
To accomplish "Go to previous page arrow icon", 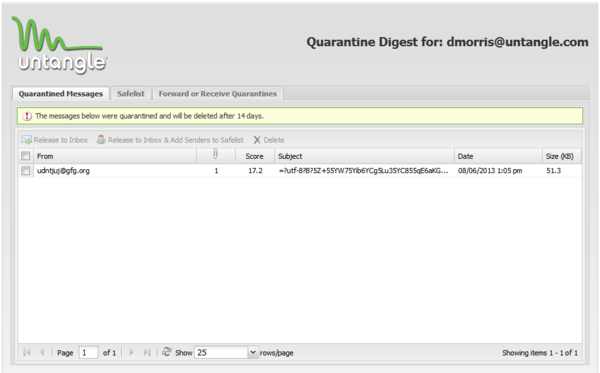I will 42,352.
